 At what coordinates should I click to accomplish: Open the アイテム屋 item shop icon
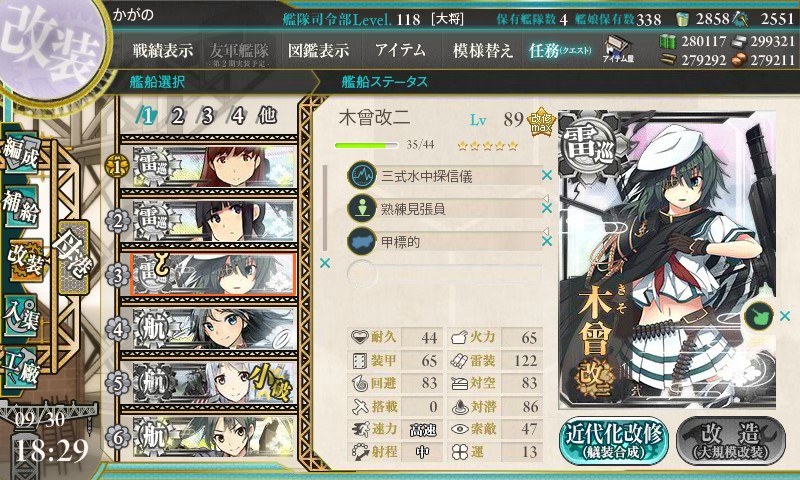click(x=618, y=49)
